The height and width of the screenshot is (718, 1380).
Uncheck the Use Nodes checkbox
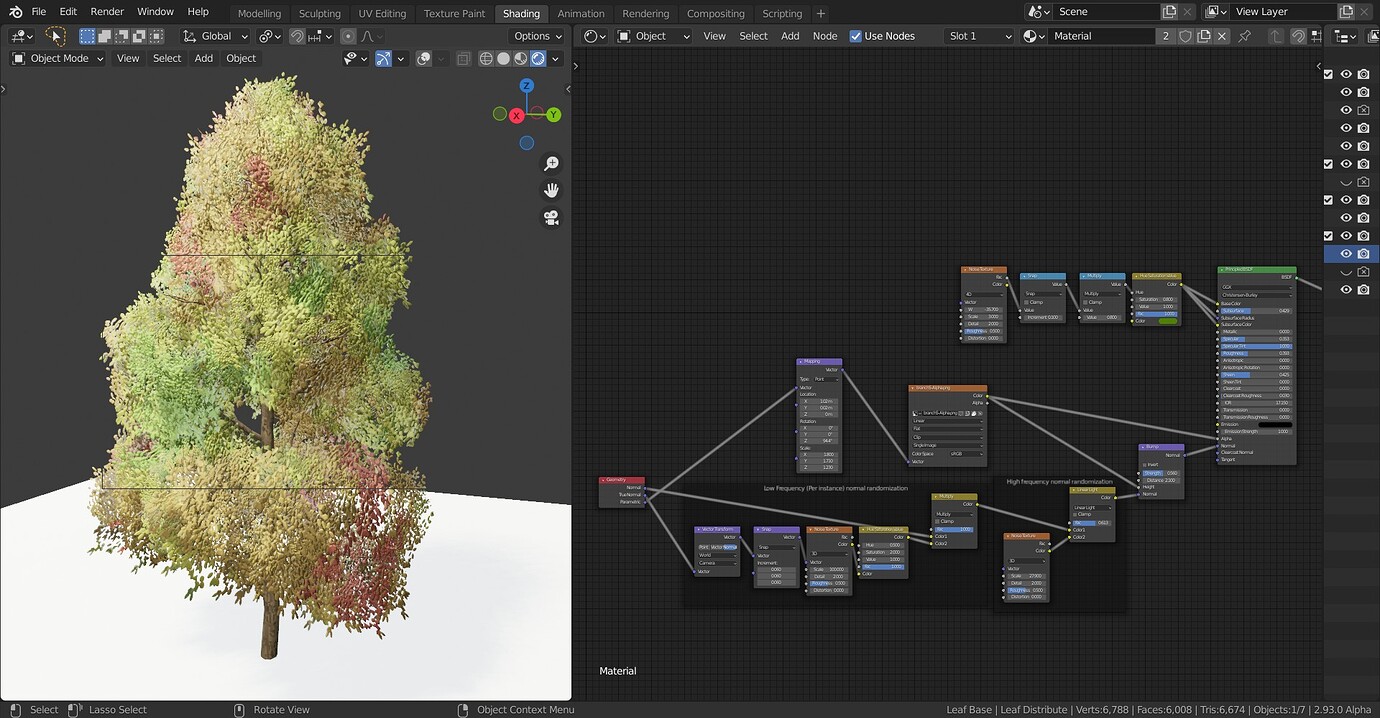[x=856, y=36]
